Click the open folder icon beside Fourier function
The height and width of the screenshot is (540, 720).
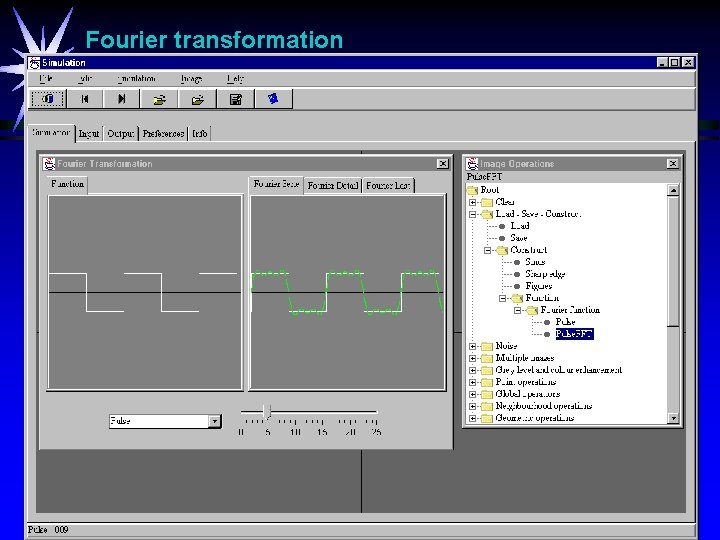532,310
